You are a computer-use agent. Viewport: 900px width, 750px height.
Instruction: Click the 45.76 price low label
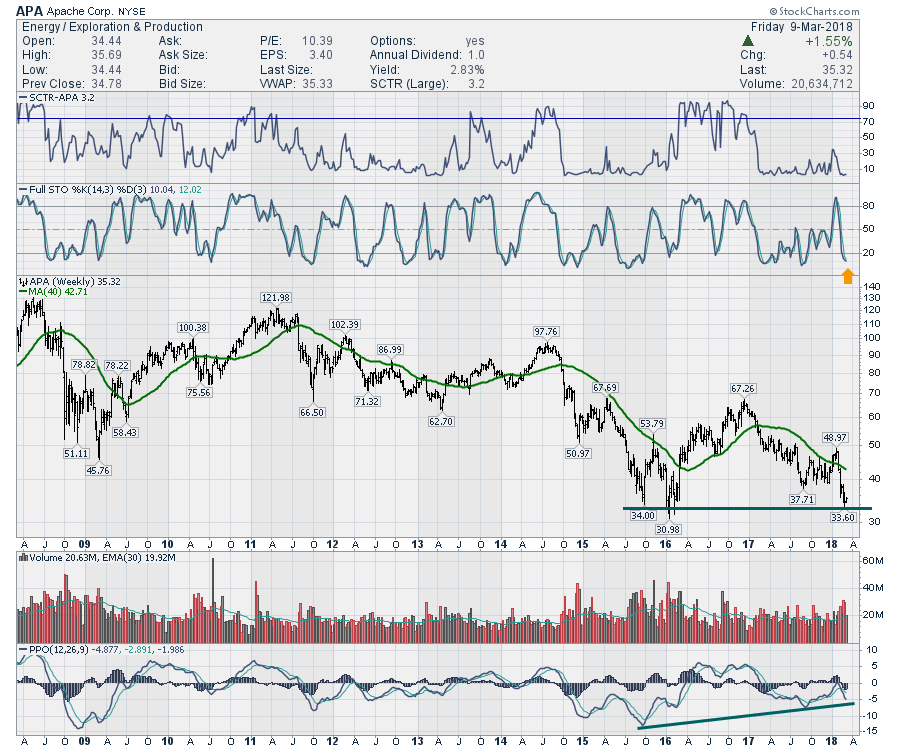[x=98, y=471]
